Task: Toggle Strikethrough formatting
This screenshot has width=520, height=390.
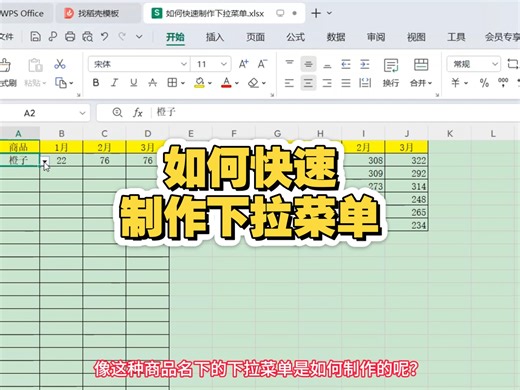Action: 153,82
